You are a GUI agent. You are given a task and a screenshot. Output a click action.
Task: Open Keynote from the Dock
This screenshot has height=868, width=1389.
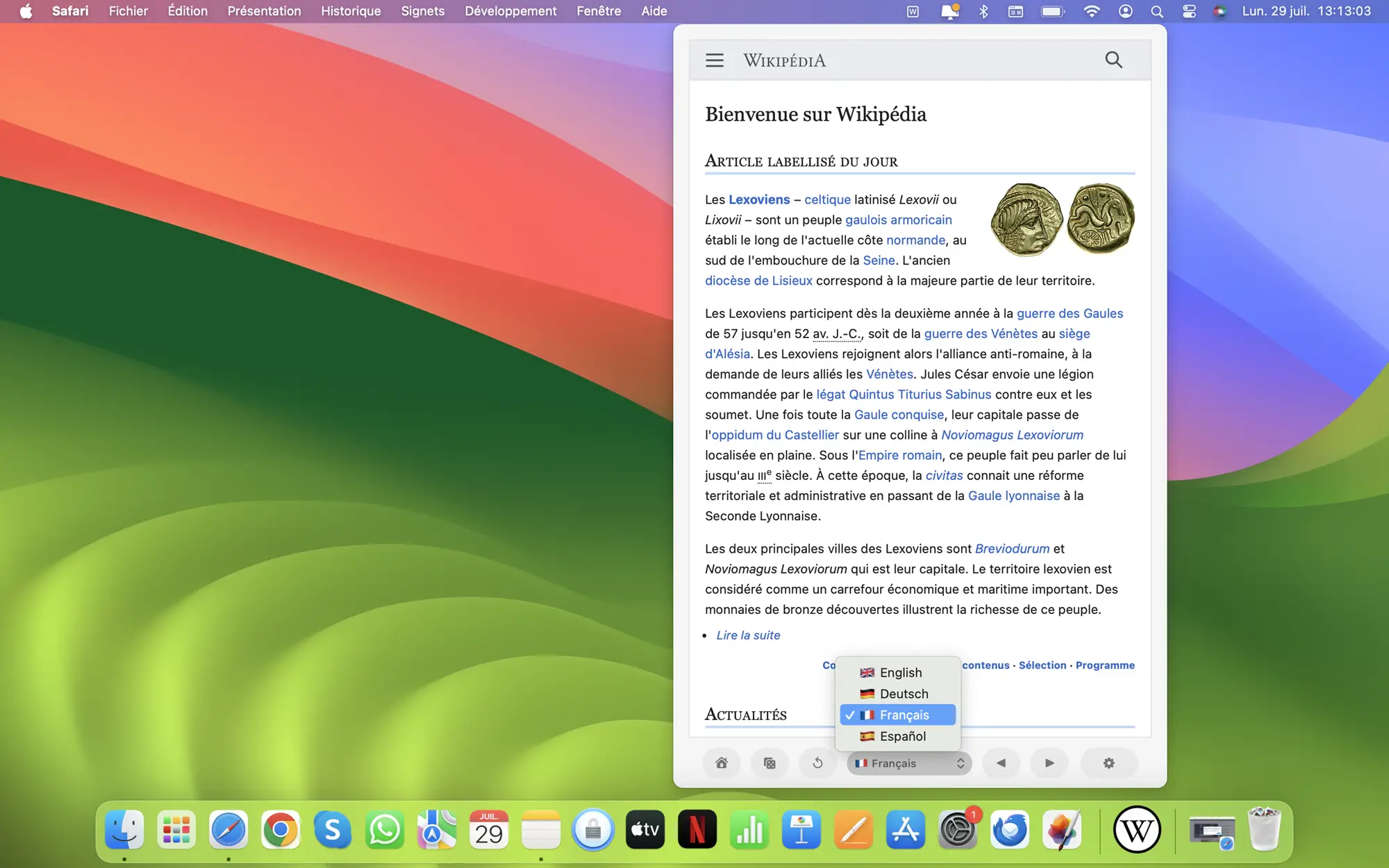point(801,830)
